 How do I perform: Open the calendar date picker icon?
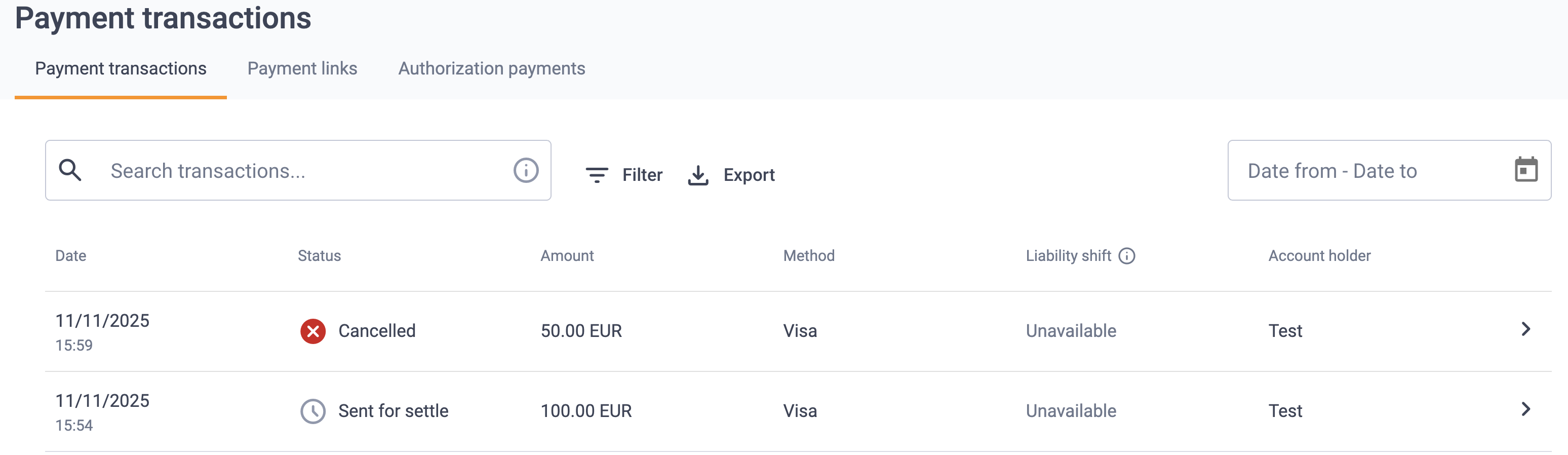1526,170
